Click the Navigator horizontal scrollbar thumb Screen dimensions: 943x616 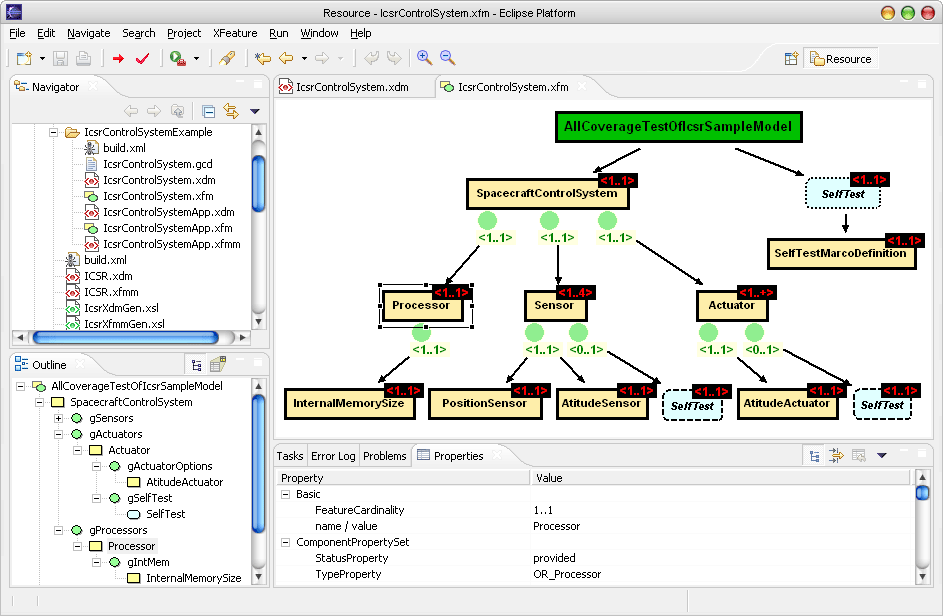[x=125, y=337]
